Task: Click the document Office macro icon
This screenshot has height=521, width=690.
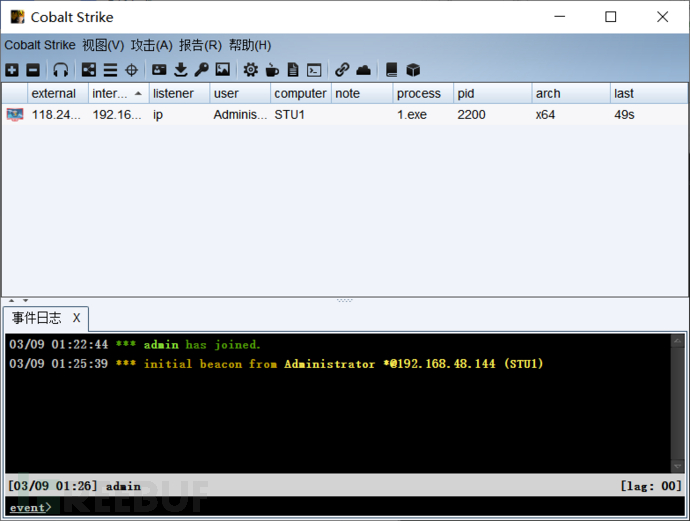Action: (x=293, y=70)
